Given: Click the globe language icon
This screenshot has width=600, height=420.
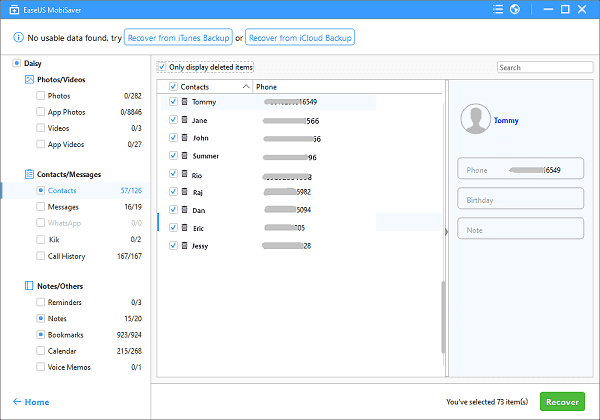Looking at the screenshot, I should coord(514,10).
